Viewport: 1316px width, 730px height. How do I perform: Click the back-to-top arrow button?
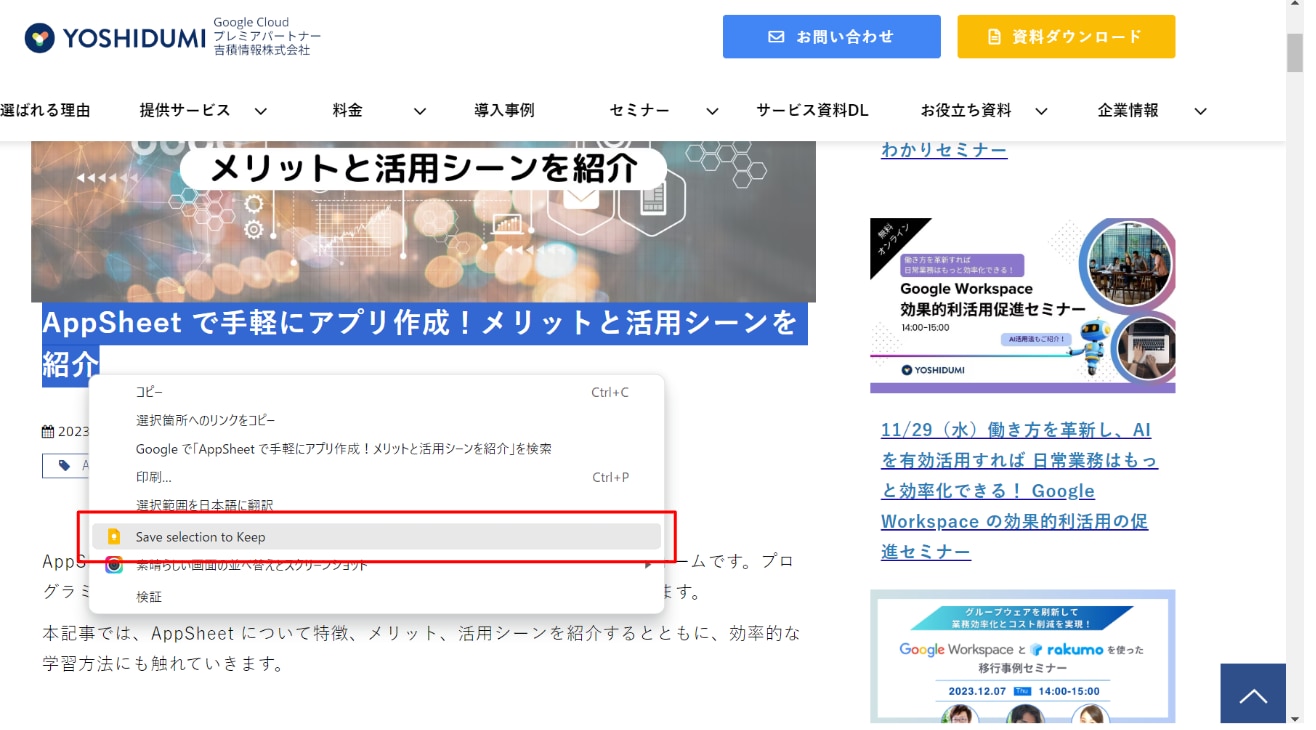click(1253, 693)
